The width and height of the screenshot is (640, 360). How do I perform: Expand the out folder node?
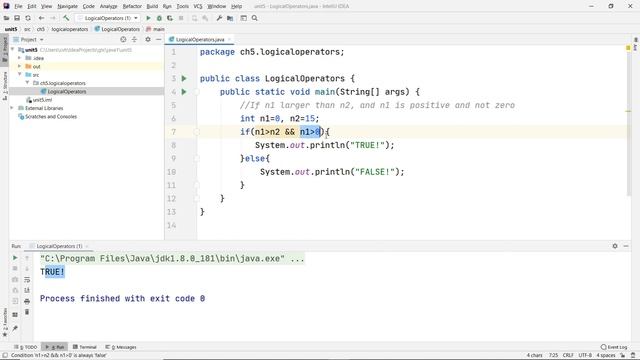[19, 66]
